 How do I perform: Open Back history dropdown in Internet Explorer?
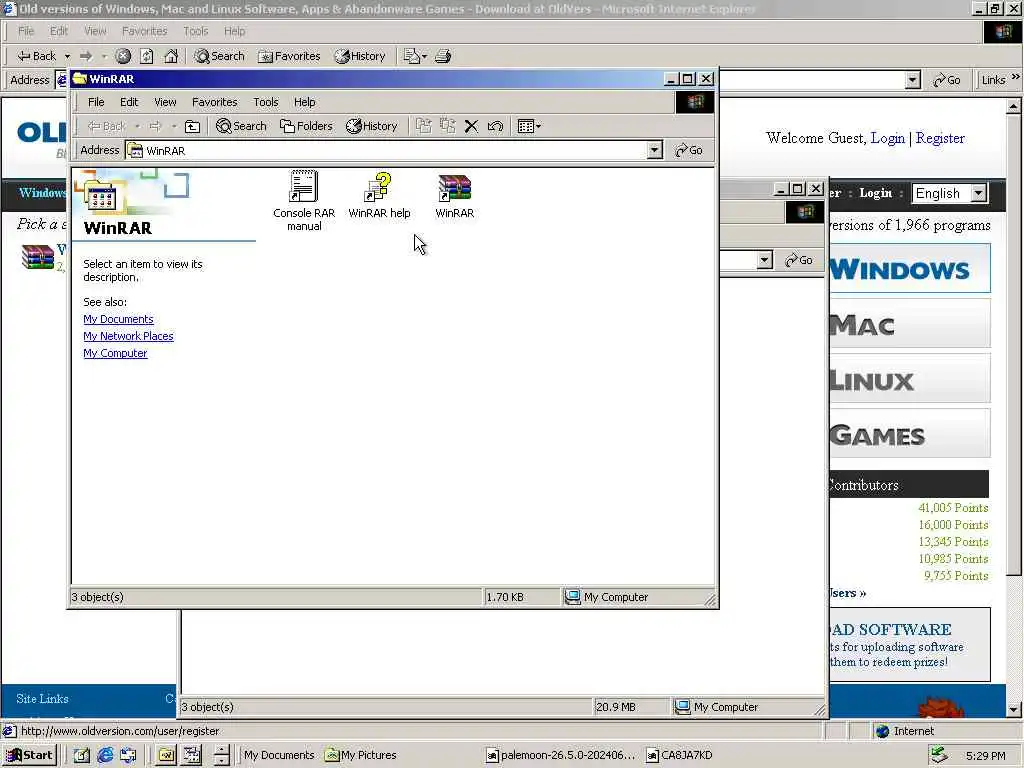tap(67, 56)
